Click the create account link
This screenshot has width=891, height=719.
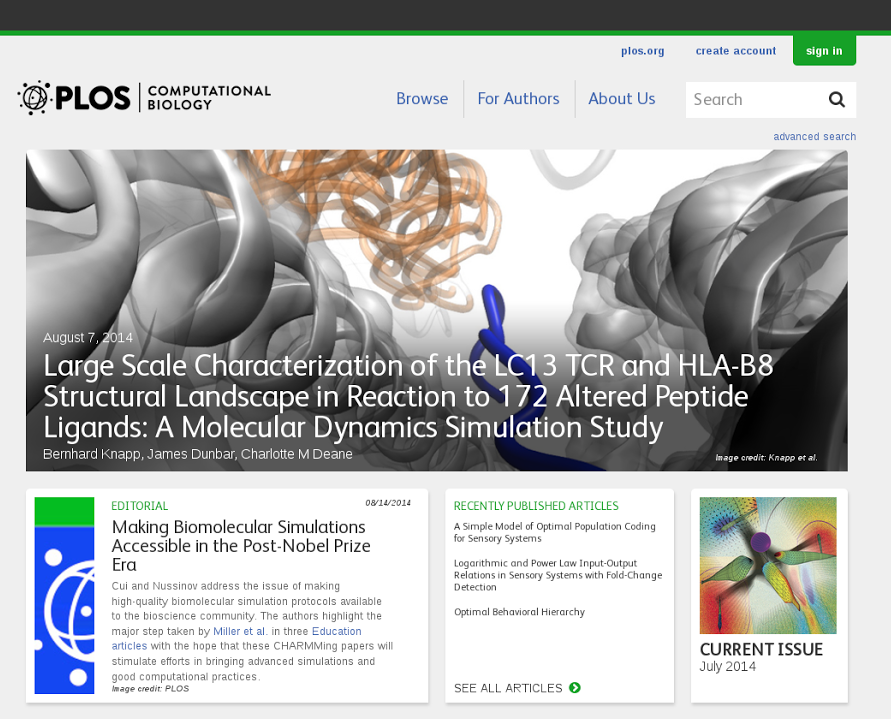click(735, 51)
